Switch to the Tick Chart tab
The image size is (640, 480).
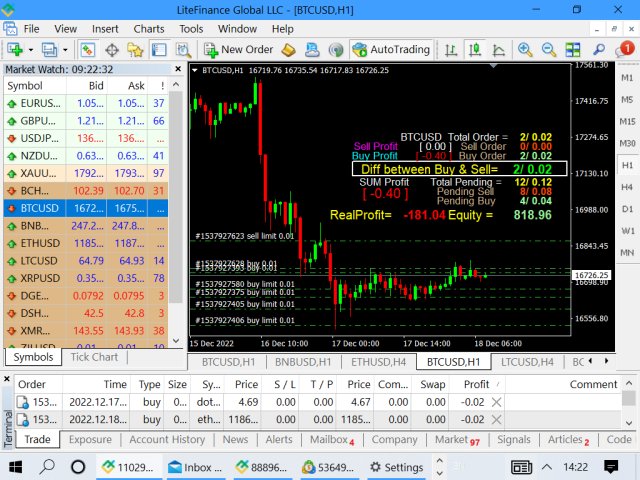(94, 357)
